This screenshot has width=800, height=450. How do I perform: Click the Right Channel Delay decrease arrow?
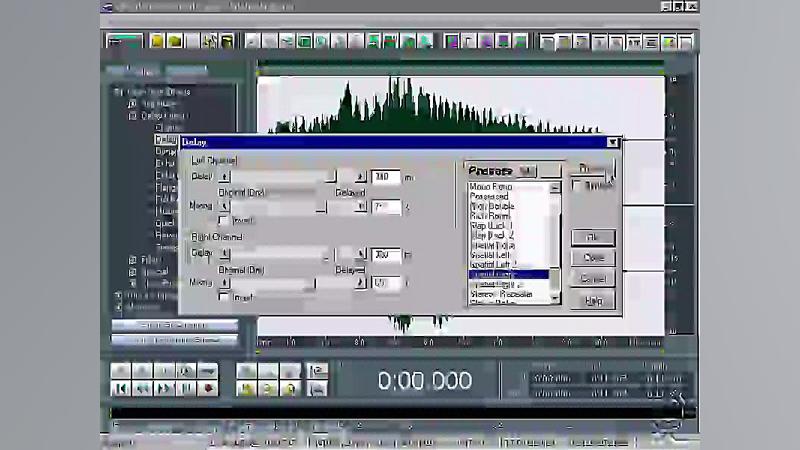(224, 254)
